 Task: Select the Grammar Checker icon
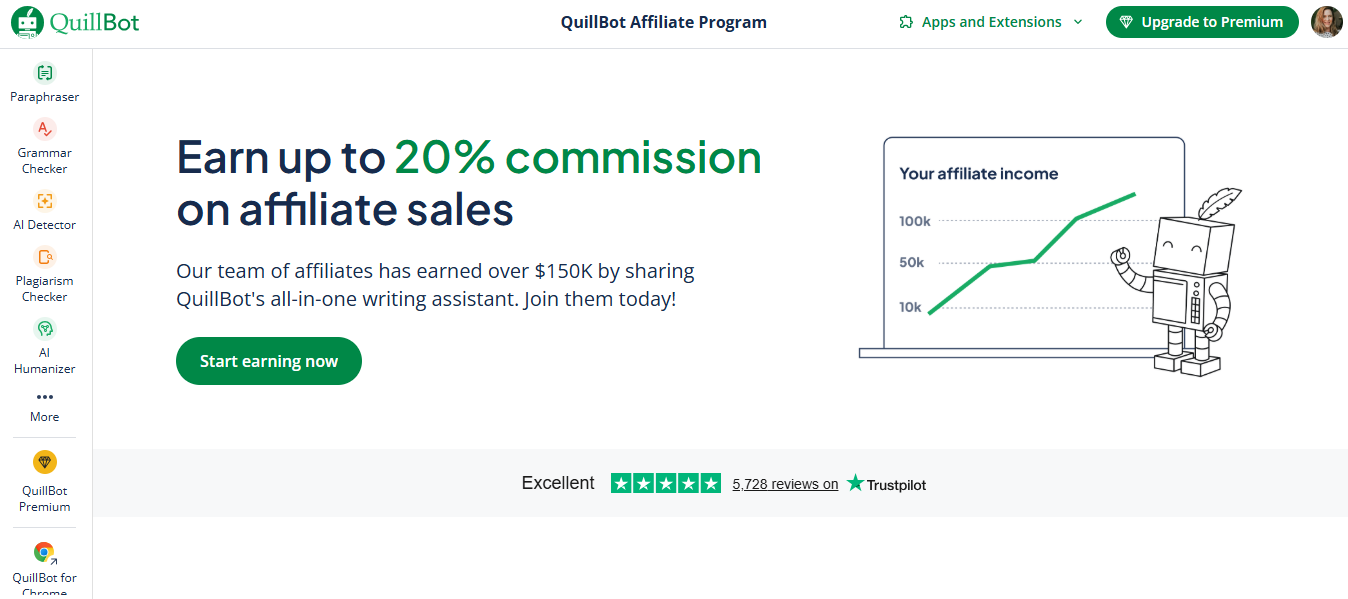(x=45, y=129)
